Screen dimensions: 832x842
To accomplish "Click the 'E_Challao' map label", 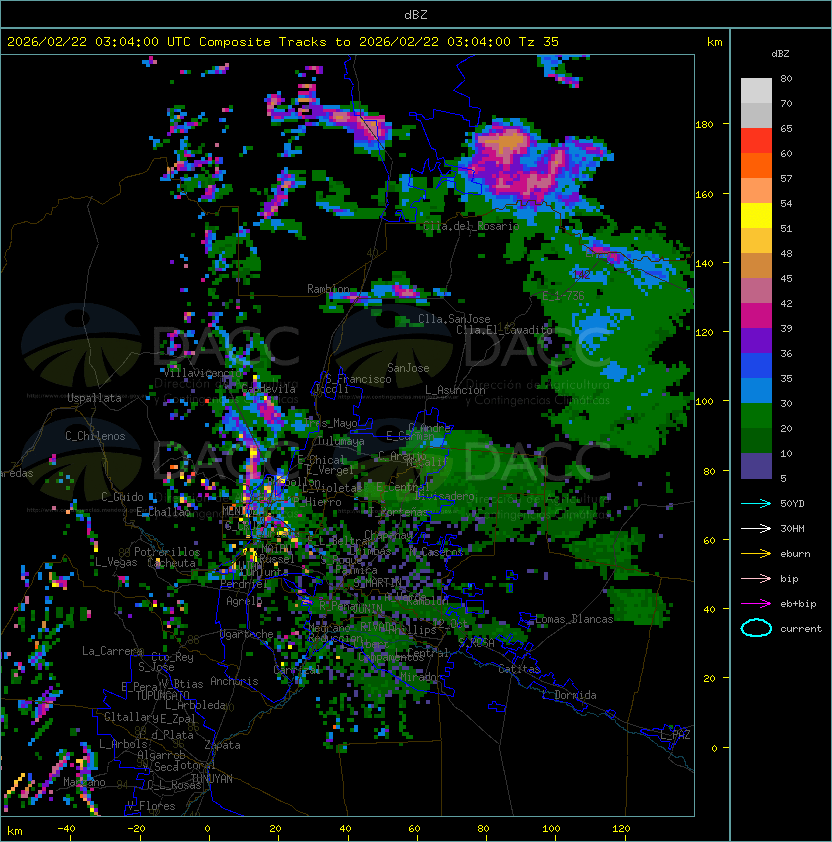I will [x=163, y=512].
